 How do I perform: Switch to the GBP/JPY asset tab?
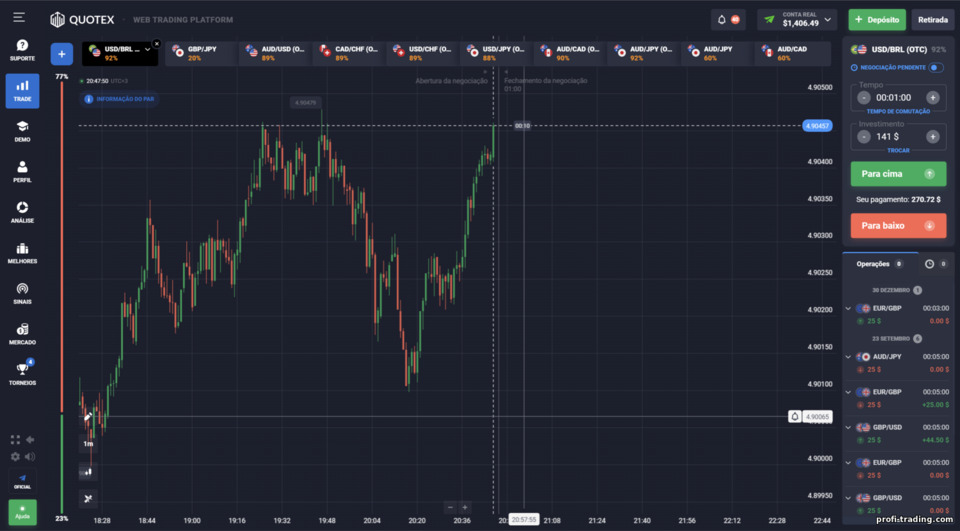point(201,53)
